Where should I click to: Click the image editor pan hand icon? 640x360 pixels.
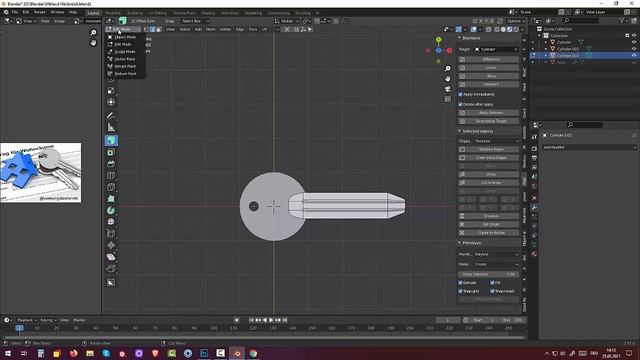coord(93,42)
